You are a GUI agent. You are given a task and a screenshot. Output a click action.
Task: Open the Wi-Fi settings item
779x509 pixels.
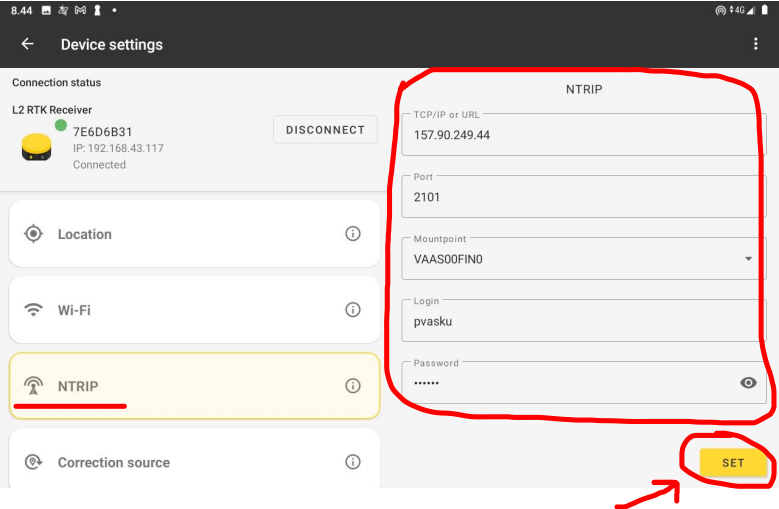(x=190, y=310)
